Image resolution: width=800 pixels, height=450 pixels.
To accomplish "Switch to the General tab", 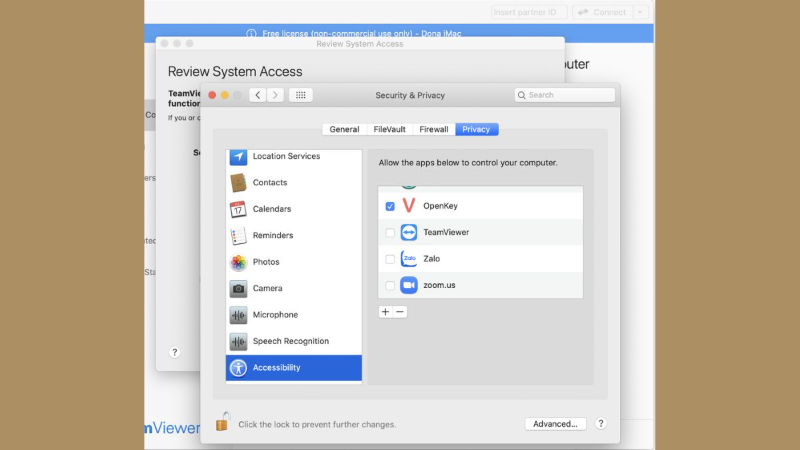I will click(344, 129).
